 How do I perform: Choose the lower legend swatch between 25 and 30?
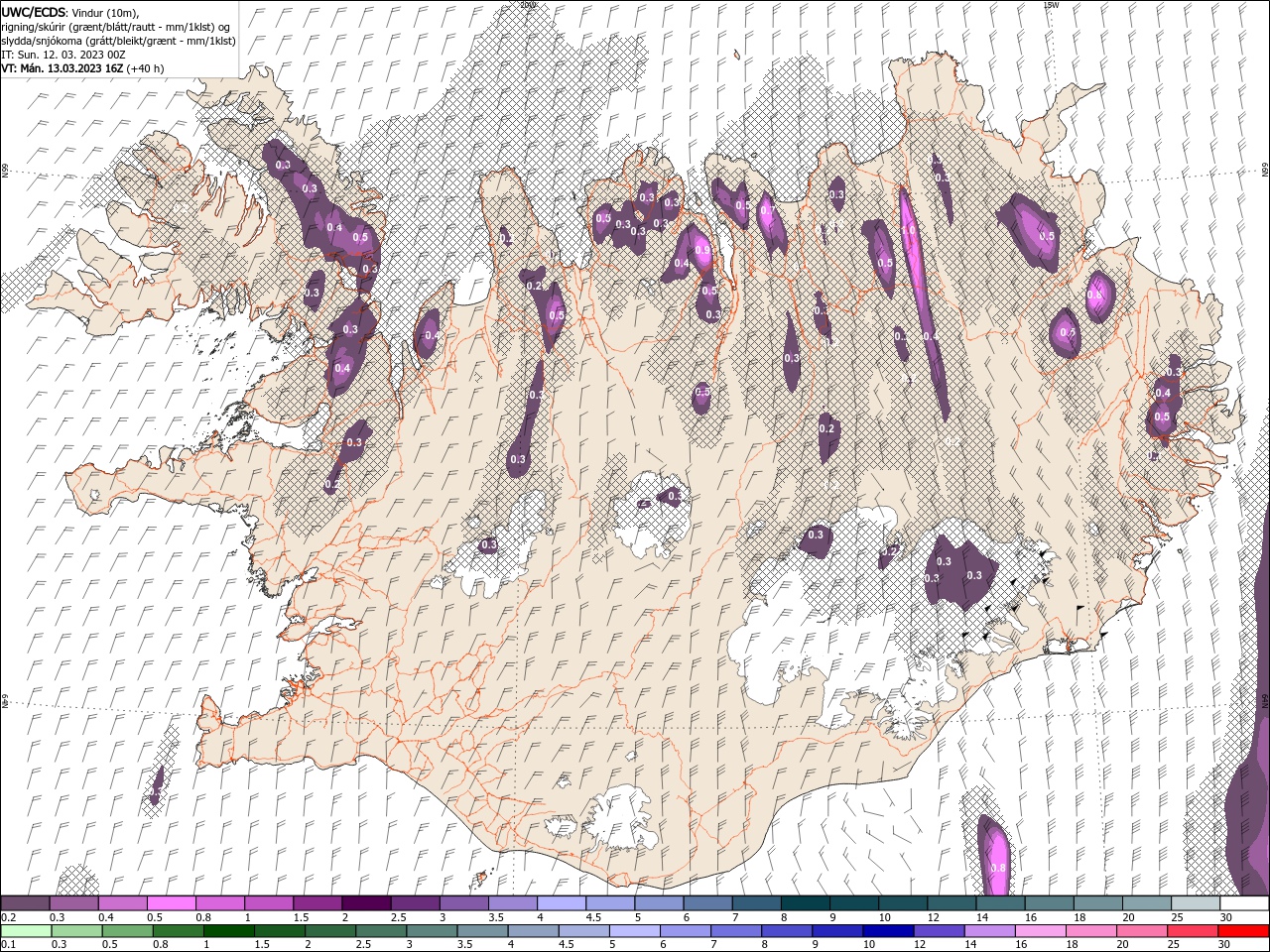1192,931
